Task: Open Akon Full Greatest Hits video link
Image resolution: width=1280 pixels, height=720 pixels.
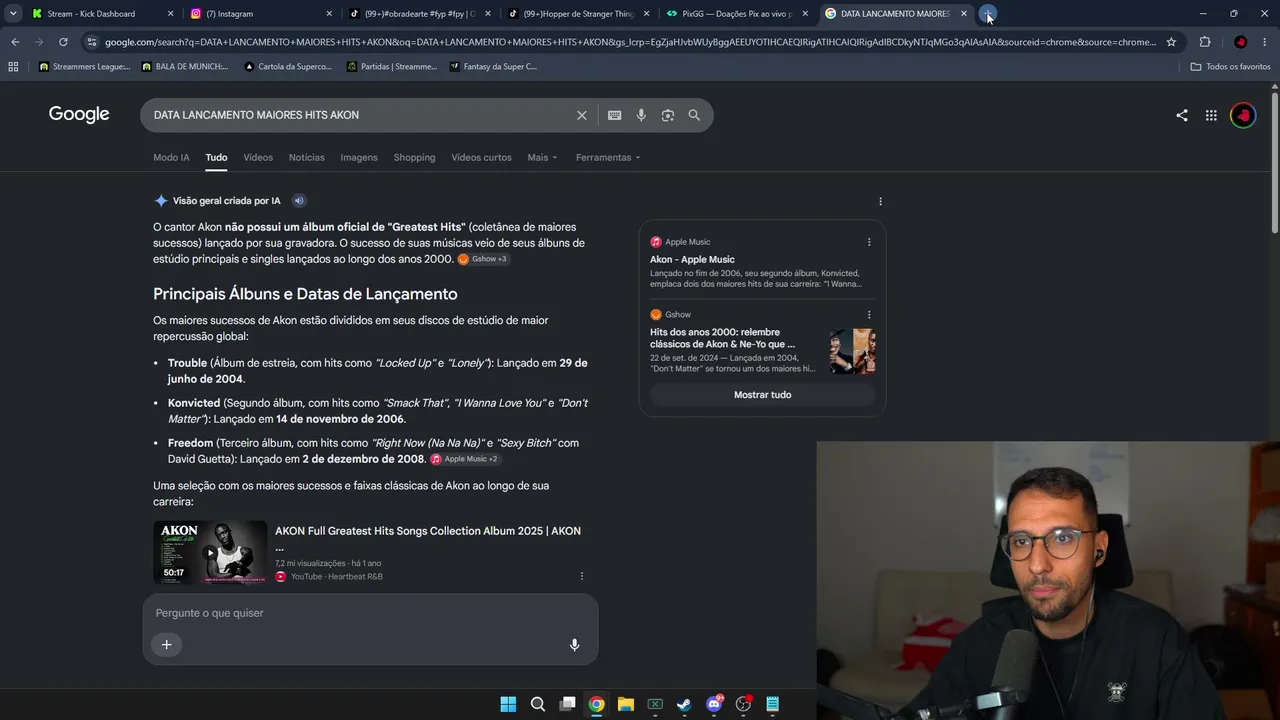Action: click(x=428, y=538)
